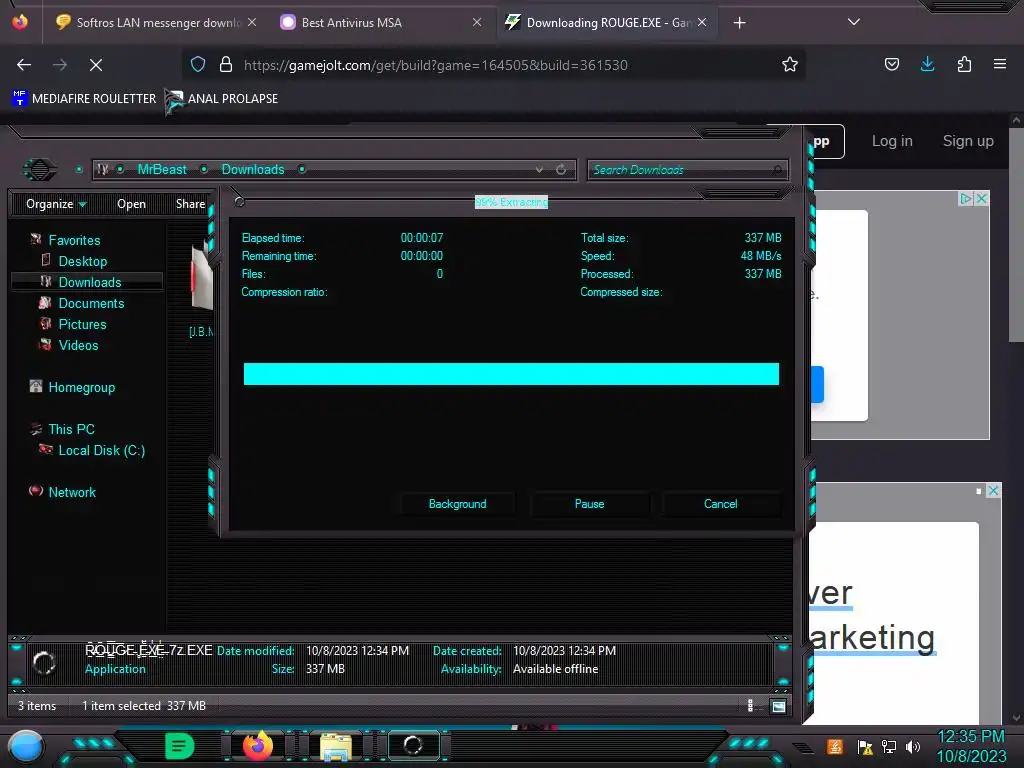Select Network in the navigation pane

point(72,492)
